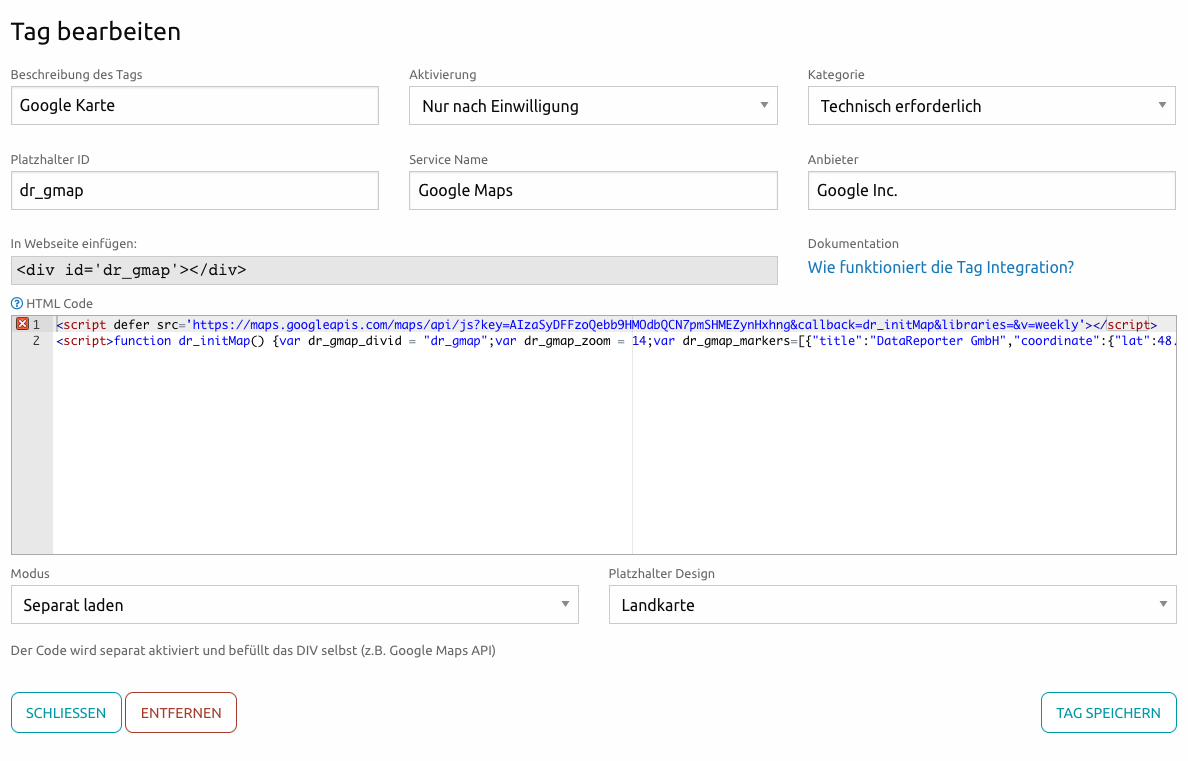Click inside the Beschreibung des Tags field

click(x=194, y=105)
